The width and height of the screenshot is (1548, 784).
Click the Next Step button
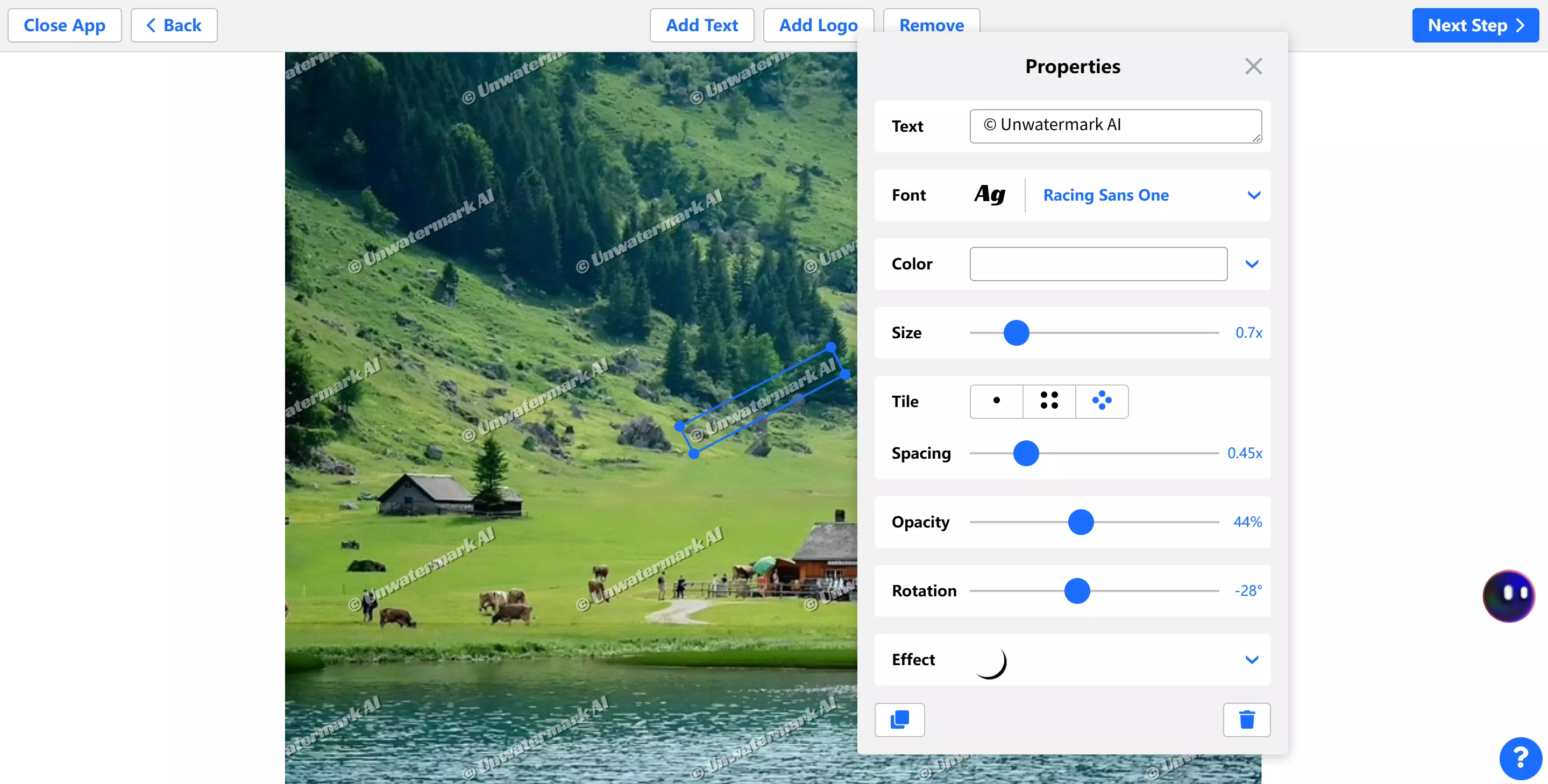point(1475,25)
